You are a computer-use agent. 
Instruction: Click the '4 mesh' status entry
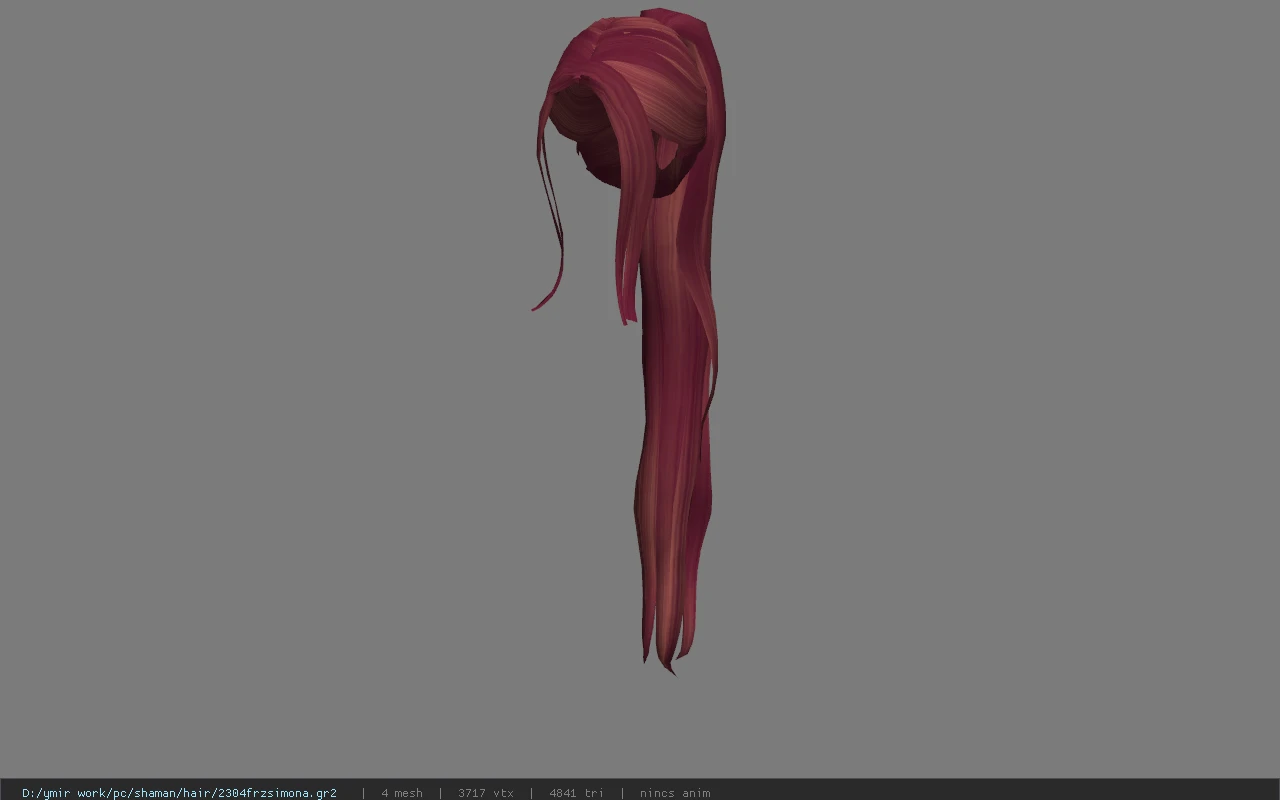pyautogui.click(x=401, y=793)
